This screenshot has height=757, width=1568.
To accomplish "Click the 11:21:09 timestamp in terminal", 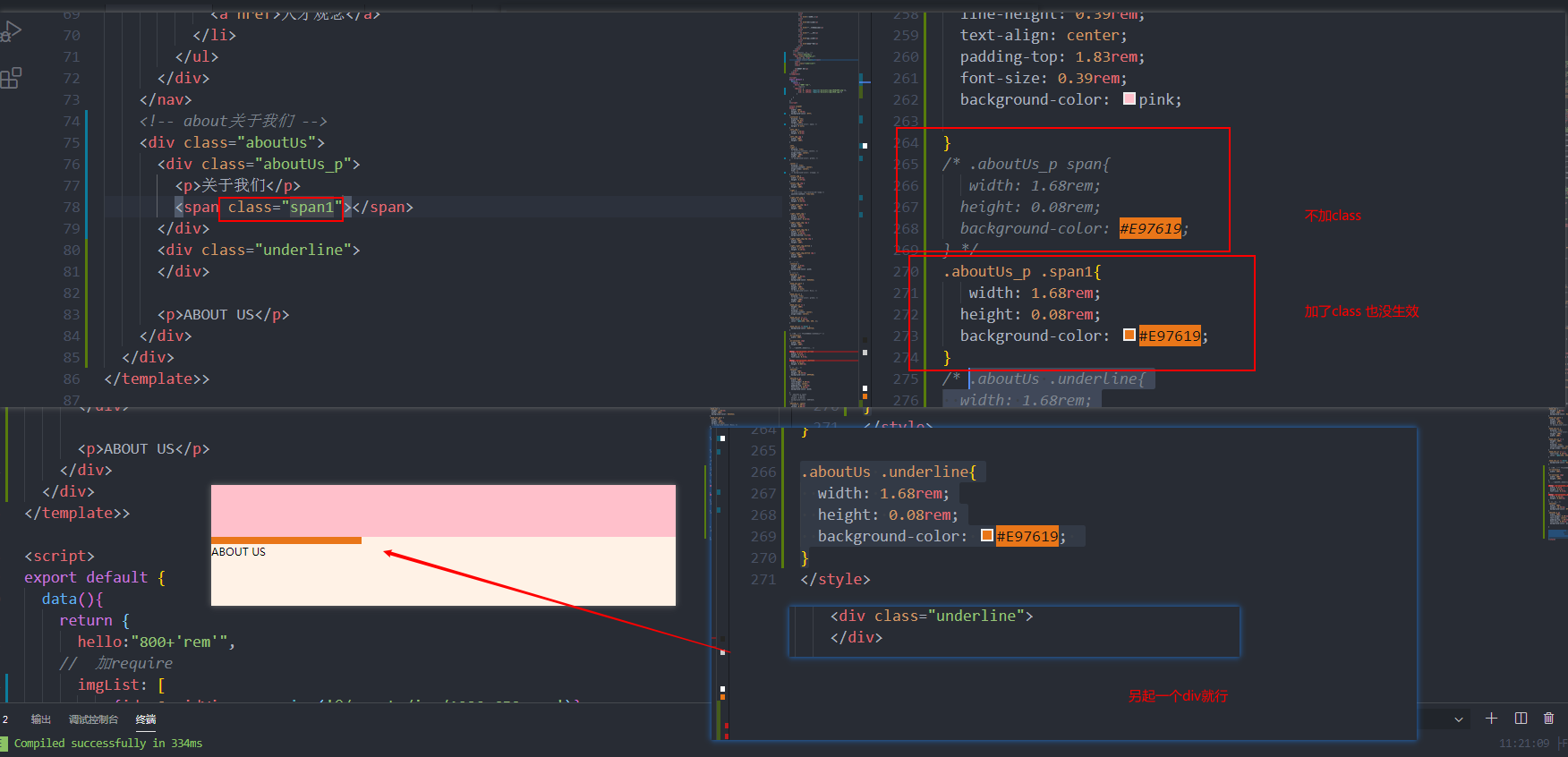I will pos(1524,744).
